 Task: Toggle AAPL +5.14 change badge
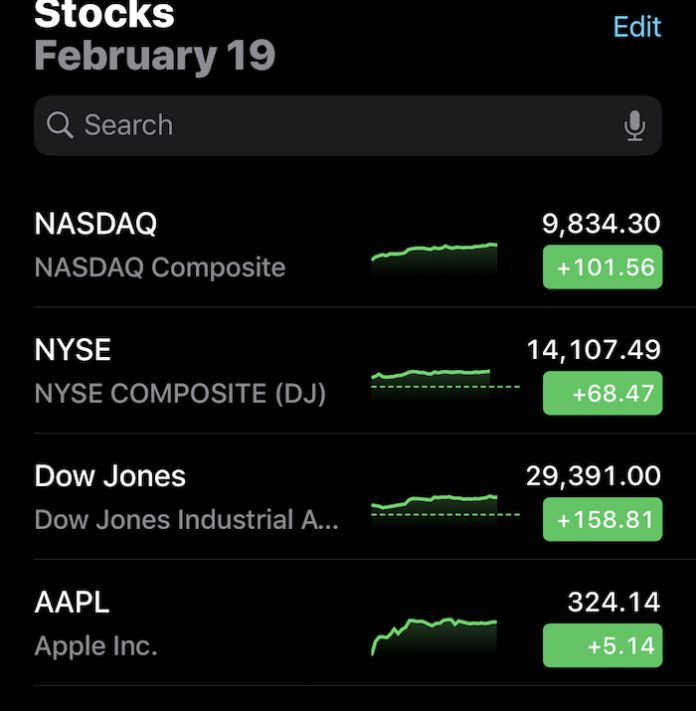tap(603, 645)
